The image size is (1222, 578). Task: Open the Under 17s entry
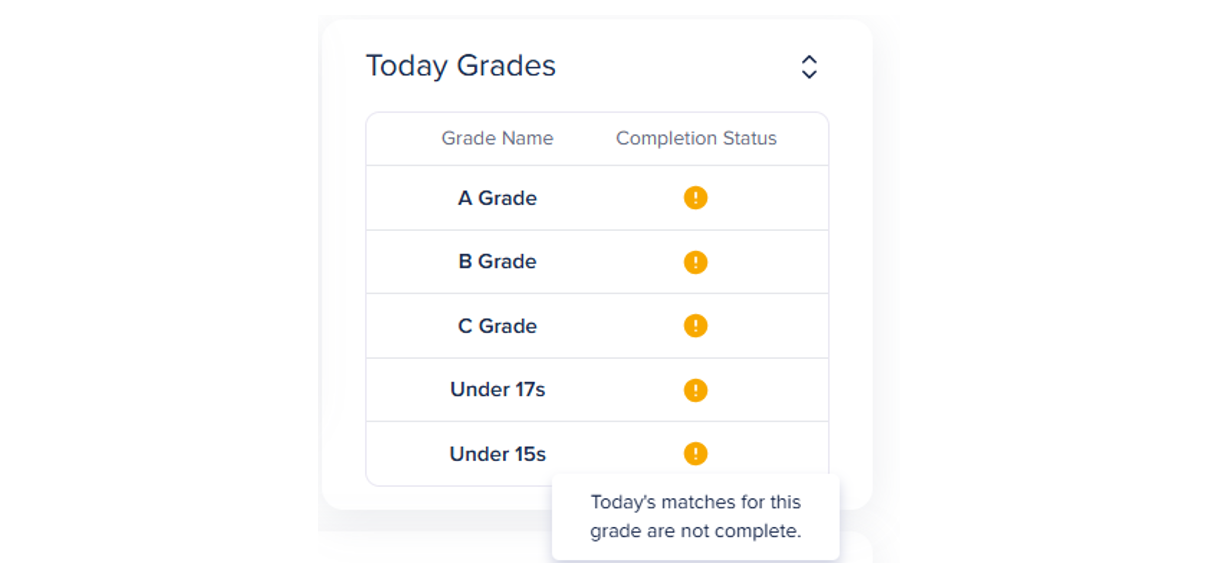pyautogui.click(x=497, y=390)
